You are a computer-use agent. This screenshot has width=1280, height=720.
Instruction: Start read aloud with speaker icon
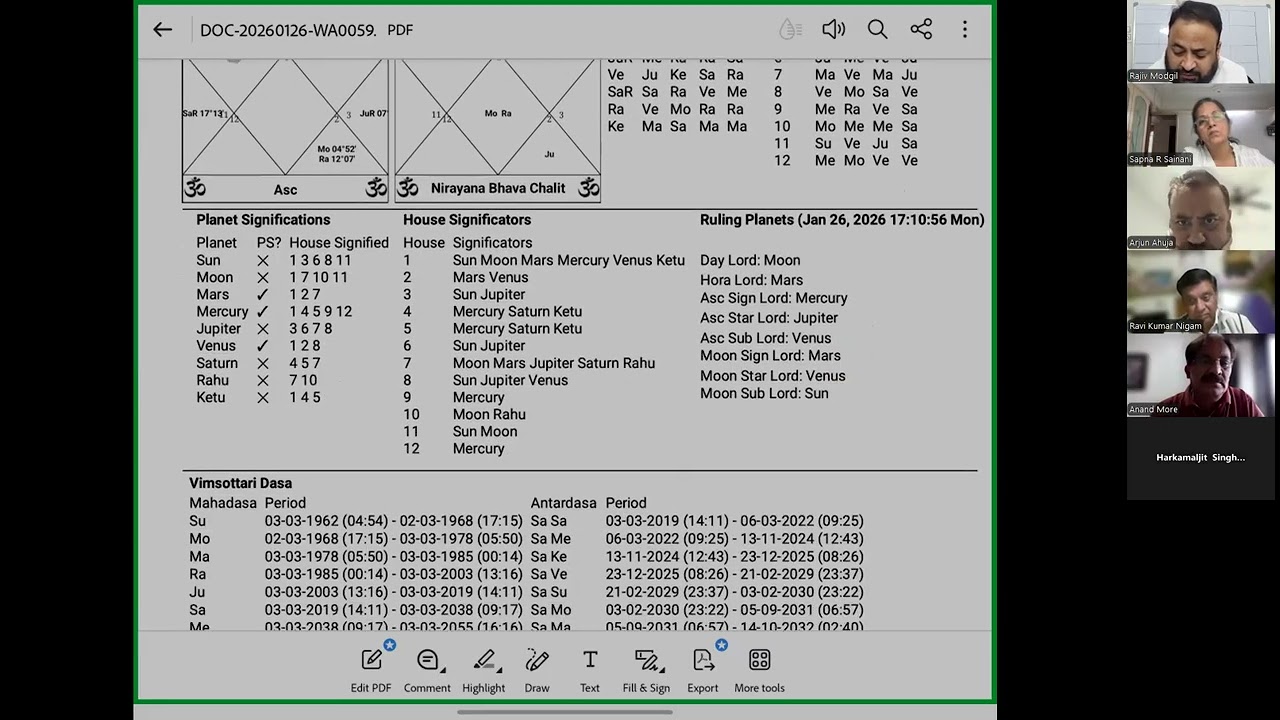click(834, 30)
